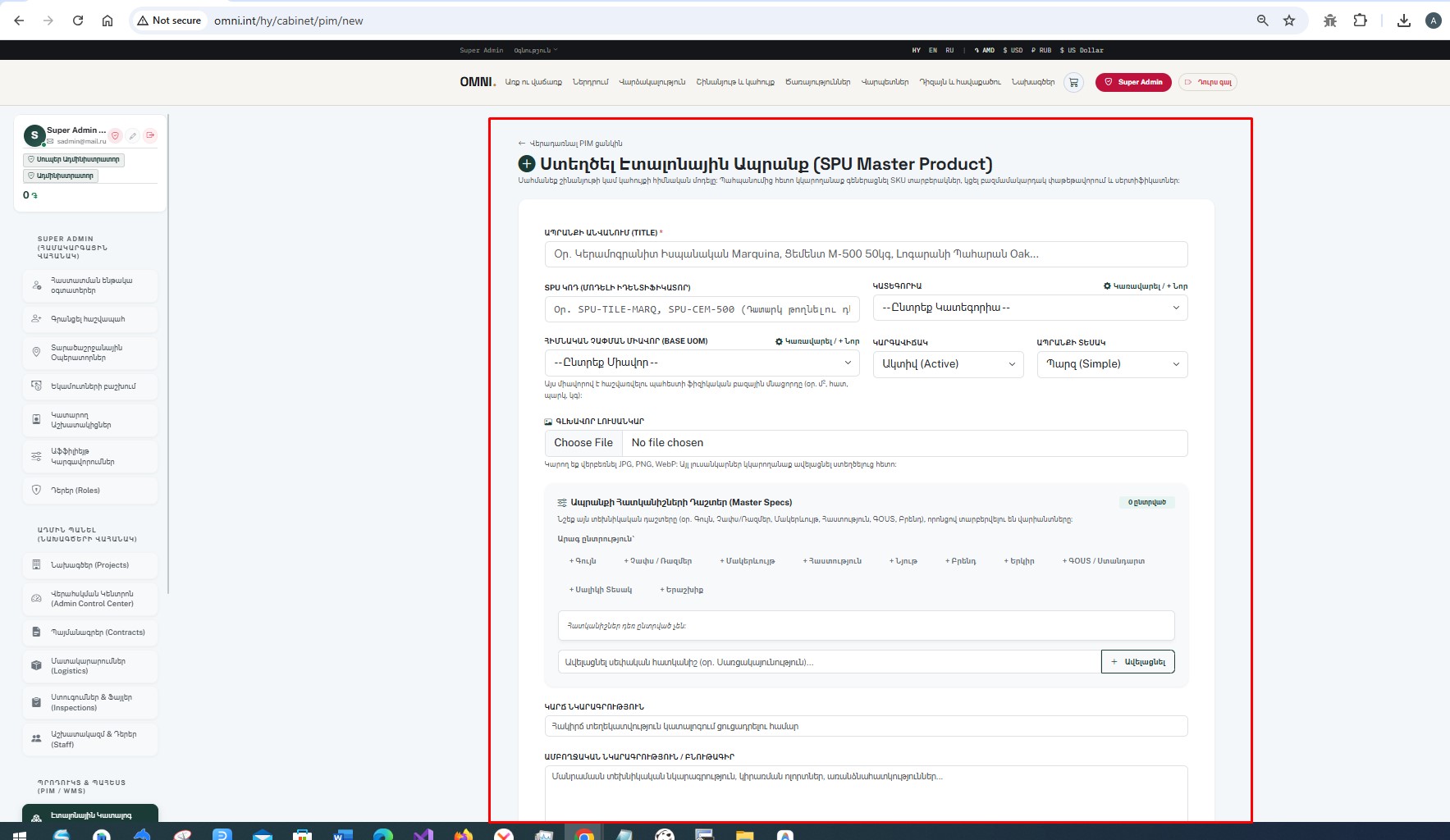Follow the back to PIM list link
The width and height of the screenshot is (1450, 840).
tap(570, 144)
